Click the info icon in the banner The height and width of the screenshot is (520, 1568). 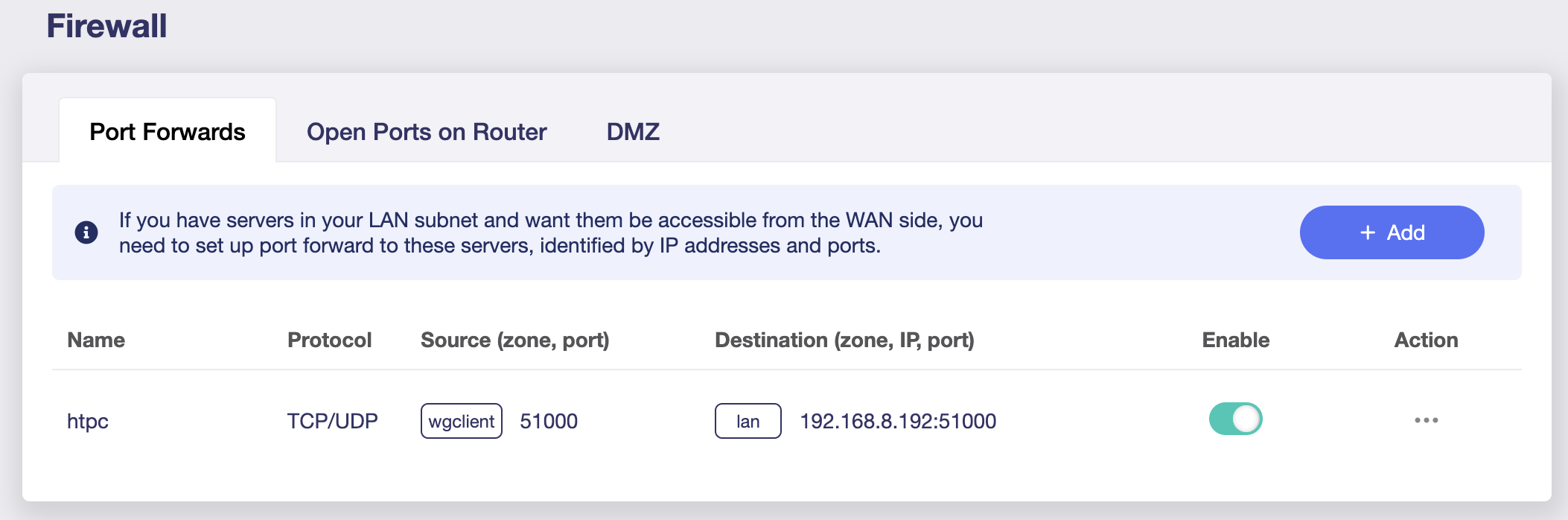tap(86, 232)
